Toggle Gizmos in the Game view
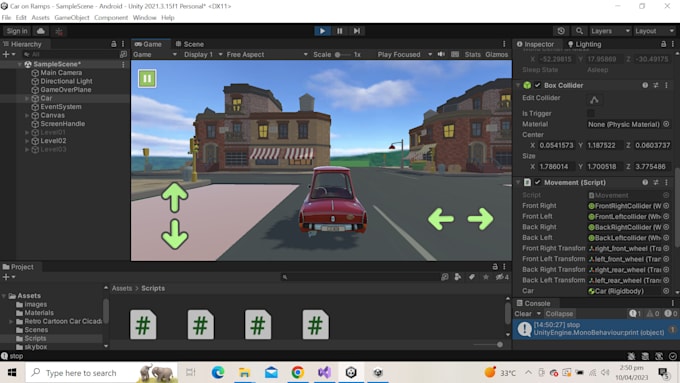The image size is (680, 383). click(497, 54)
